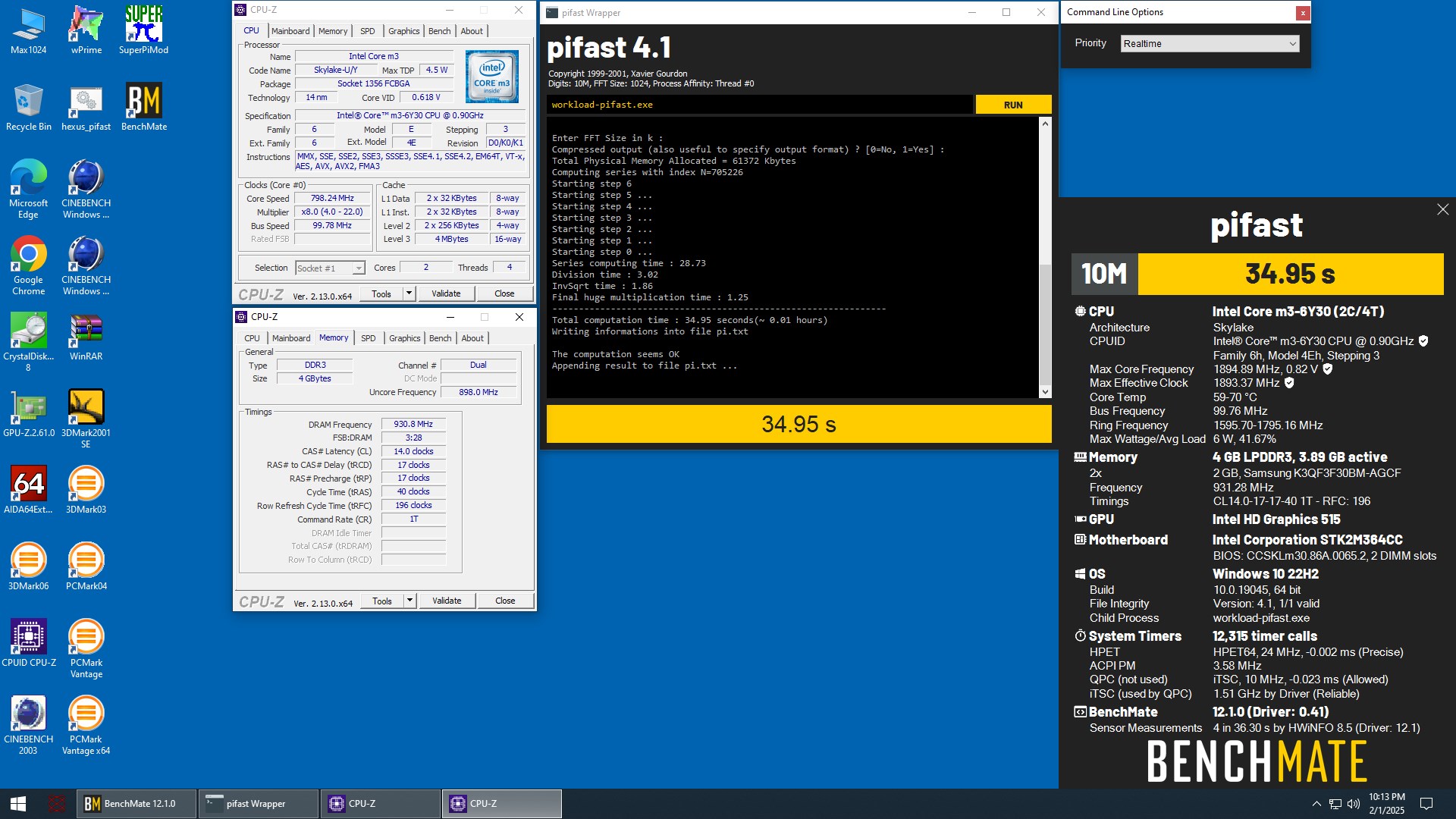Image resolution: width=1456 pixels, height=819 pixels.
Task: Click the Intel Core m3 logo in CPU-Z
Action: point(491,77)
